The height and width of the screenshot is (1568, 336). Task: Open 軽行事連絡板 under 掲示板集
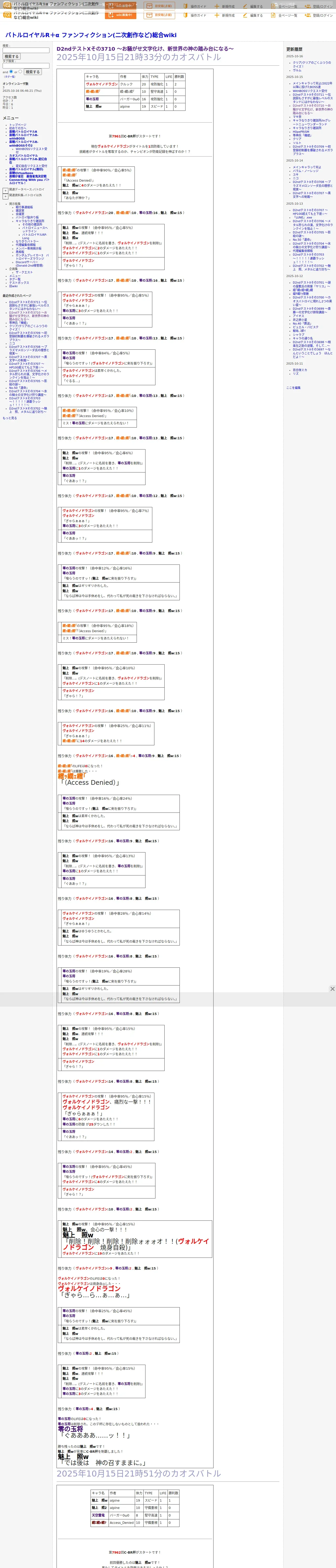24,207
